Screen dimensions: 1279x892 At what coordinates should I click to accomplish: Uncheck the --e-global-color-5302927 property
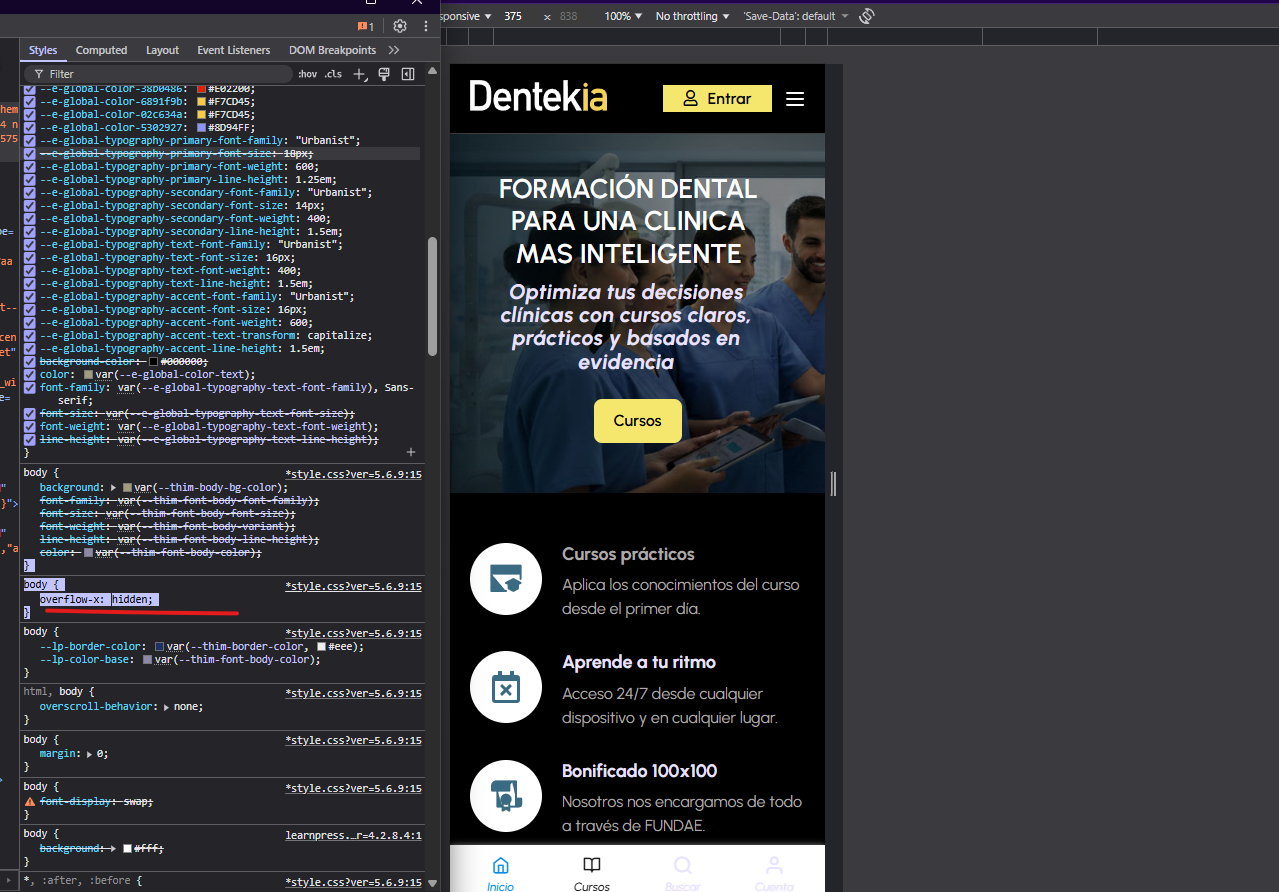click(x=30, y=128)
